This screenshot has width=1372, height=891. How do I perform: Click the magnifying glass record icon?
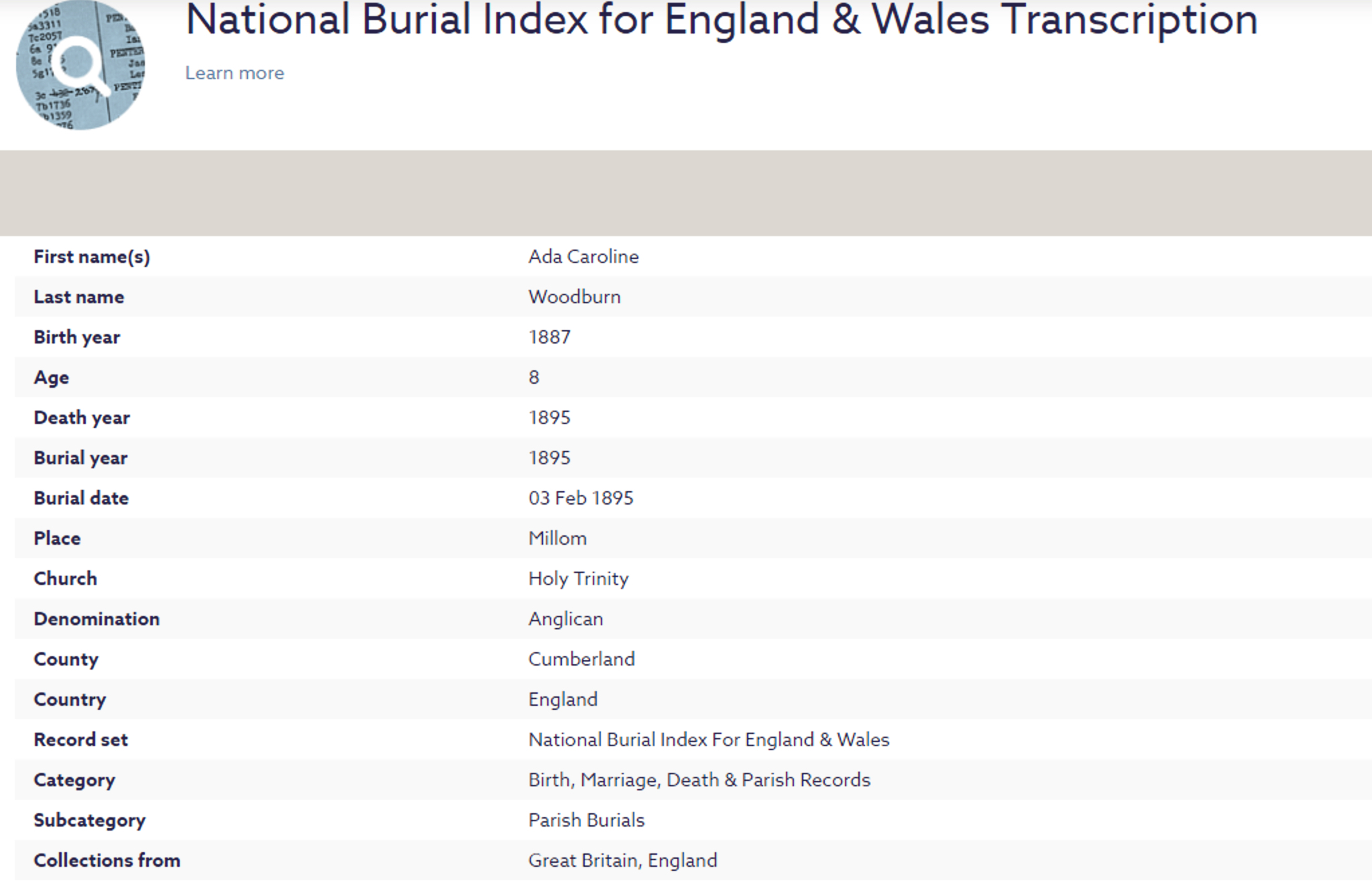(80, 65)
